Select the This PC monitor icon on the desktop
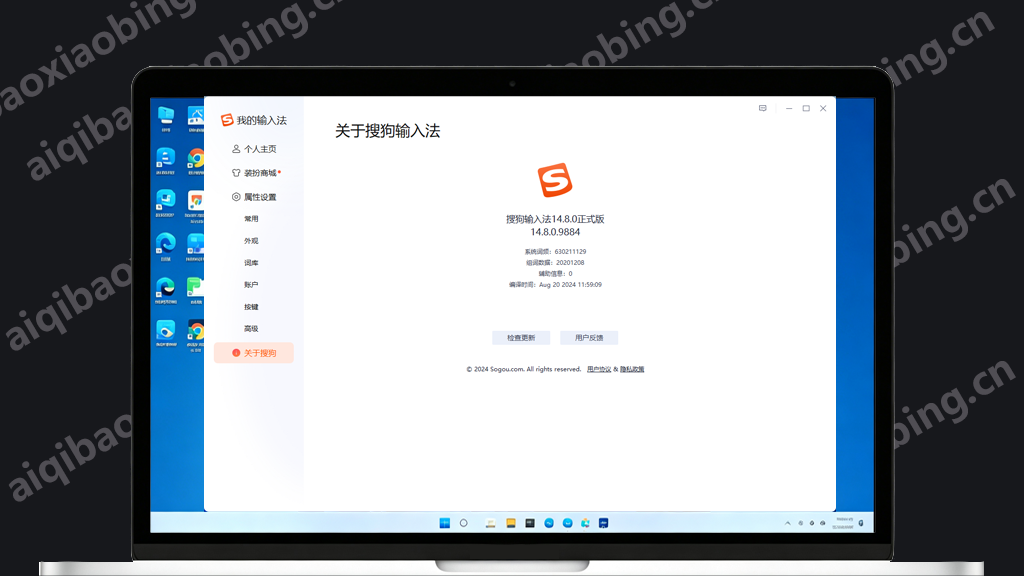Viewport: 1024px width, 576px height. pyautogui.click(x=166, y=118)
